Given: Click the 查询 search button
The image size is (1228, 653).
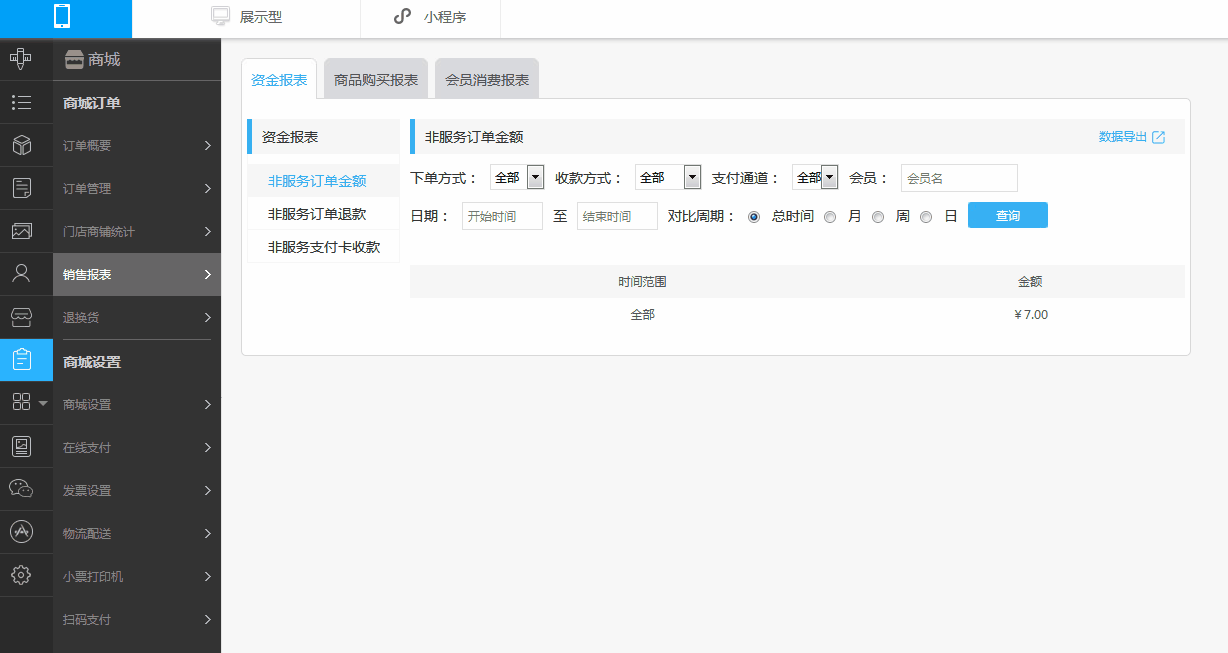Looking at the screenshot, I should 1008,215.
